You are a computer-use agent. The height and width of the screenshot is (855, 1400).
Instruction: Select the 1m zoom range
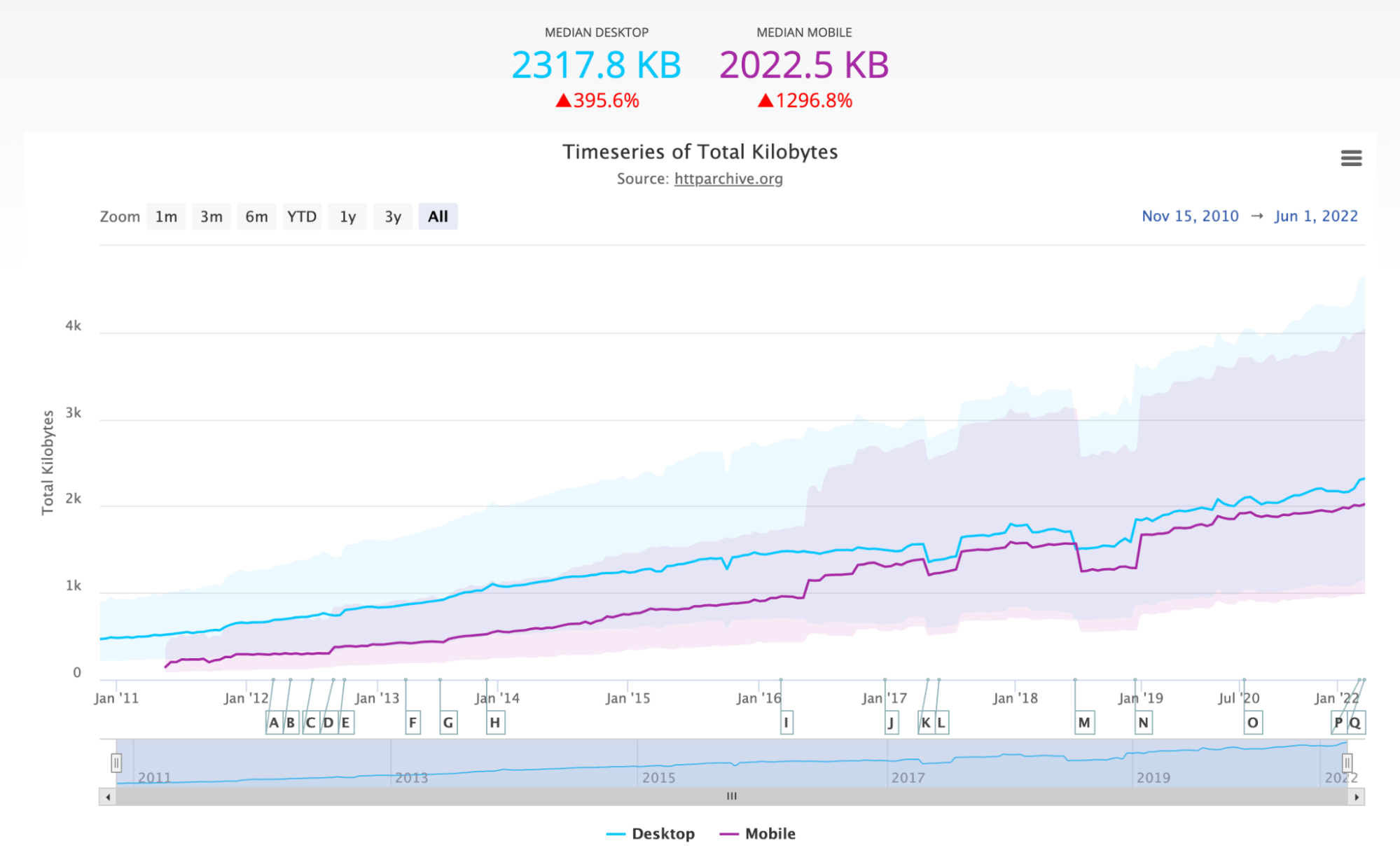[x=166, y=216]
